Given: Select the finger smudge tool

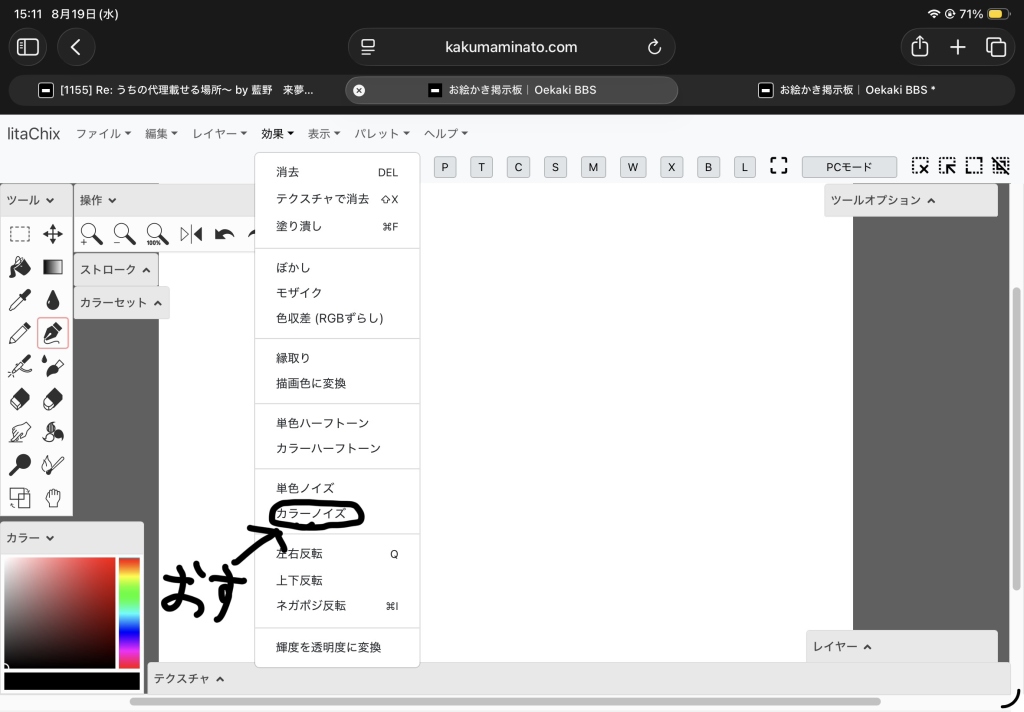Looking at the screenshot, I should tap(20, 432).
